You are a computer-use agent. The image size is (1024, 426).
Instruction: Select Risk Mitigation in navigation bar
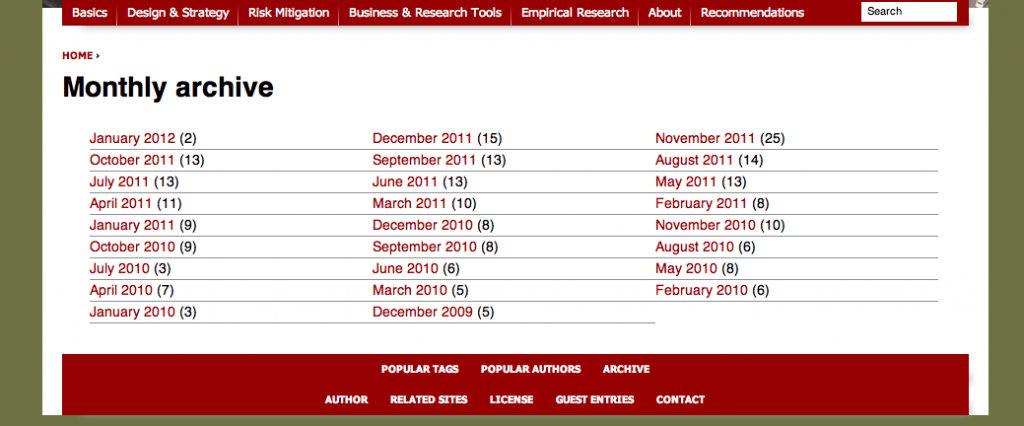click(x=288, y=13)
